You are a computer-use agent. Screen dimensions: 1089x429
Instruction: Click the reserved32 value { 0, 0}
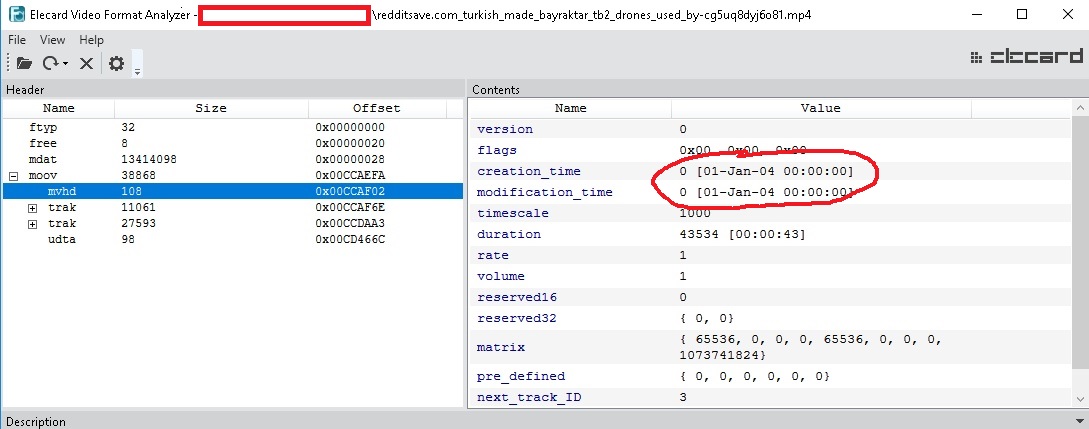[x=706, y=319]
